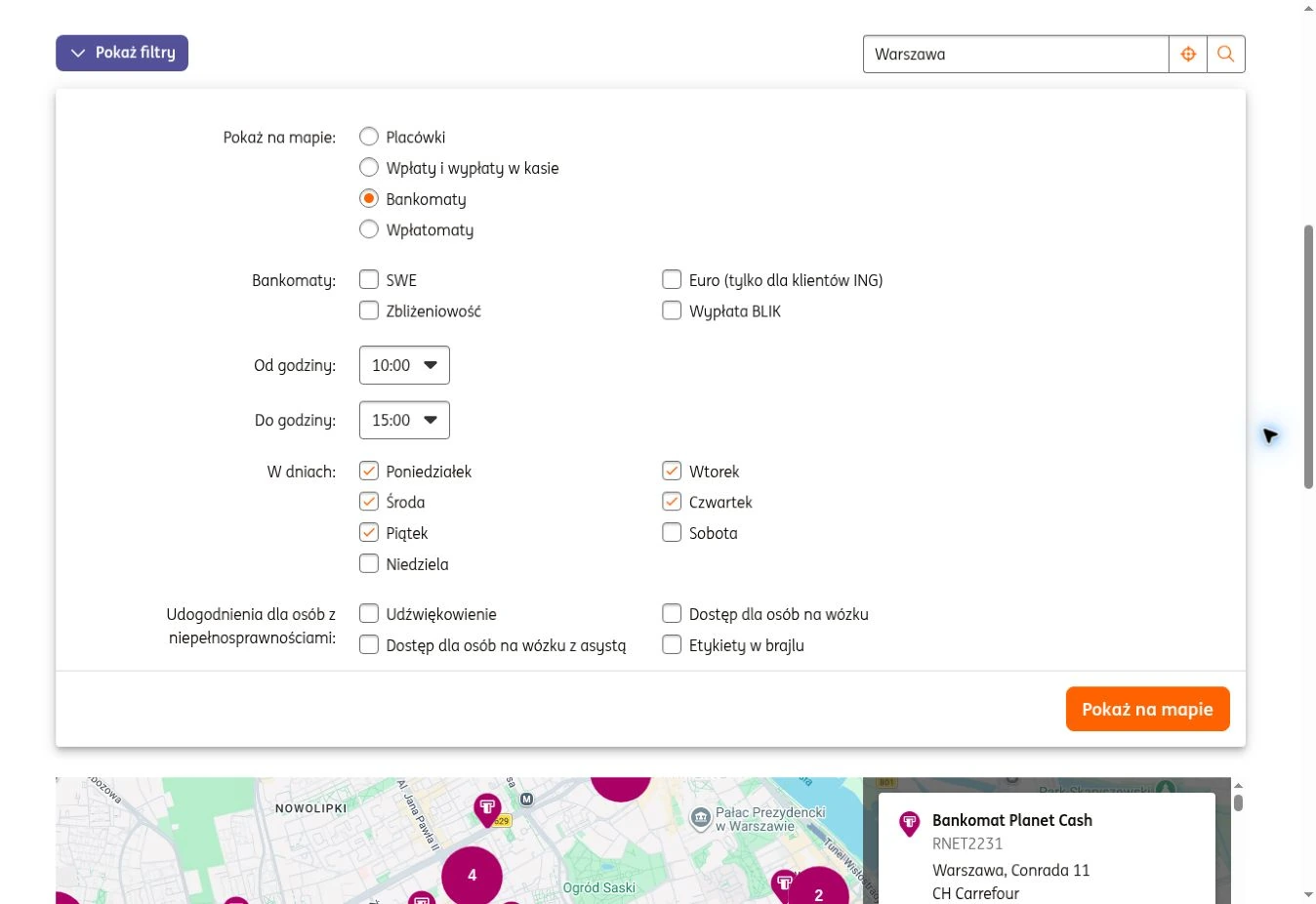1316x904 pixels.
Task: Click the Warszawa, Conrada 11 address text
Action: (x=1010, y=870)
